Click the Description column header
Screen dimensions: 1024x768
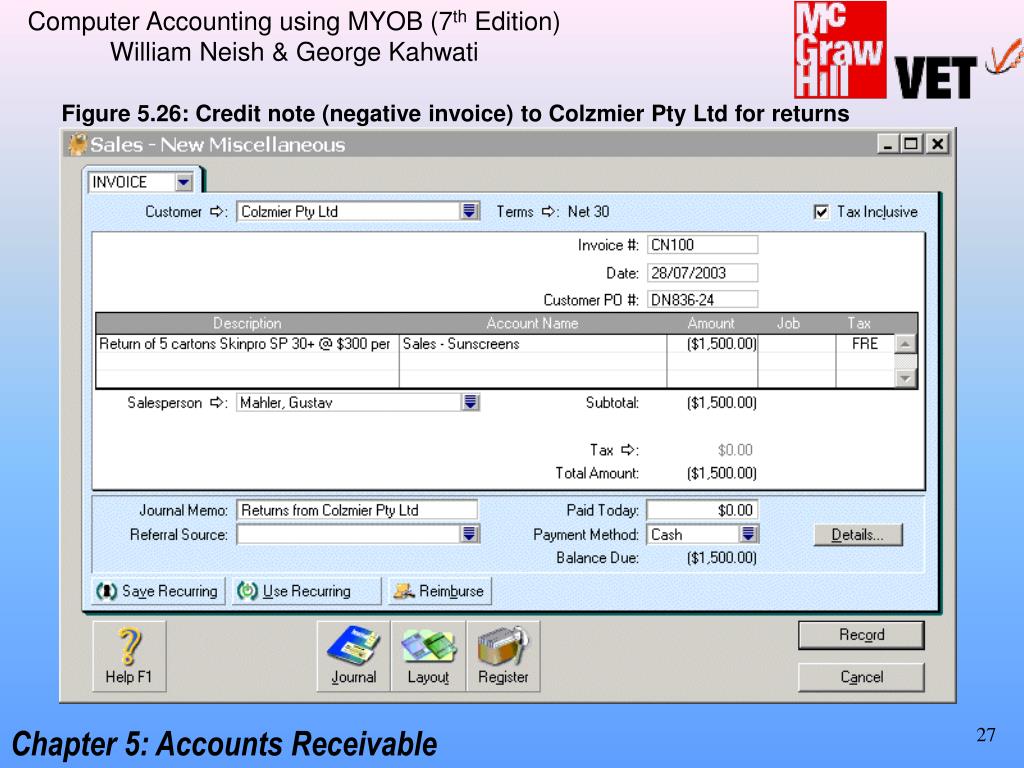(248, 323)
